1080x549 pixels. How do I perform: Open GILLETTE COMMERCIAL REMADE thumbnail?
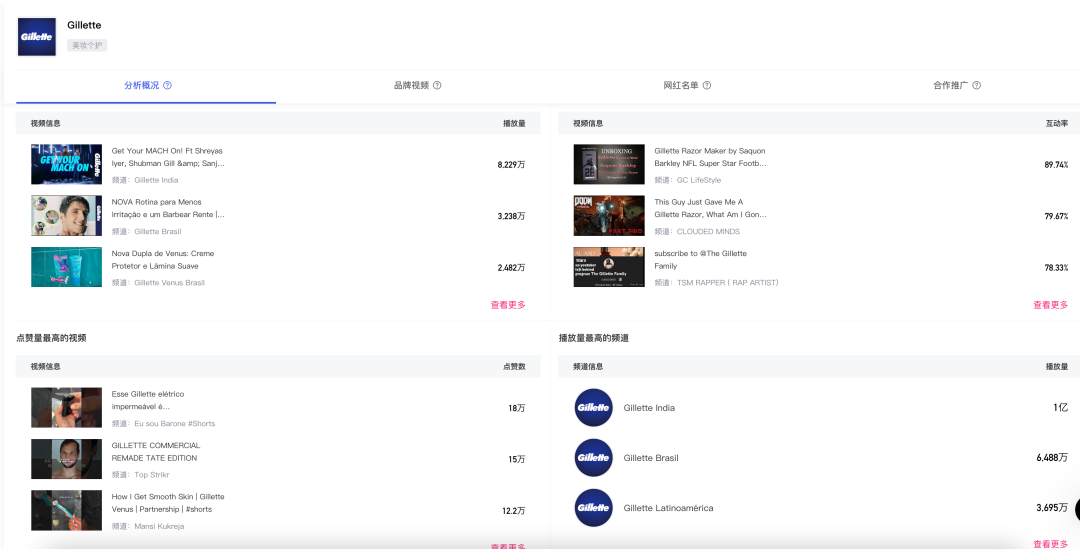point(66,459)
